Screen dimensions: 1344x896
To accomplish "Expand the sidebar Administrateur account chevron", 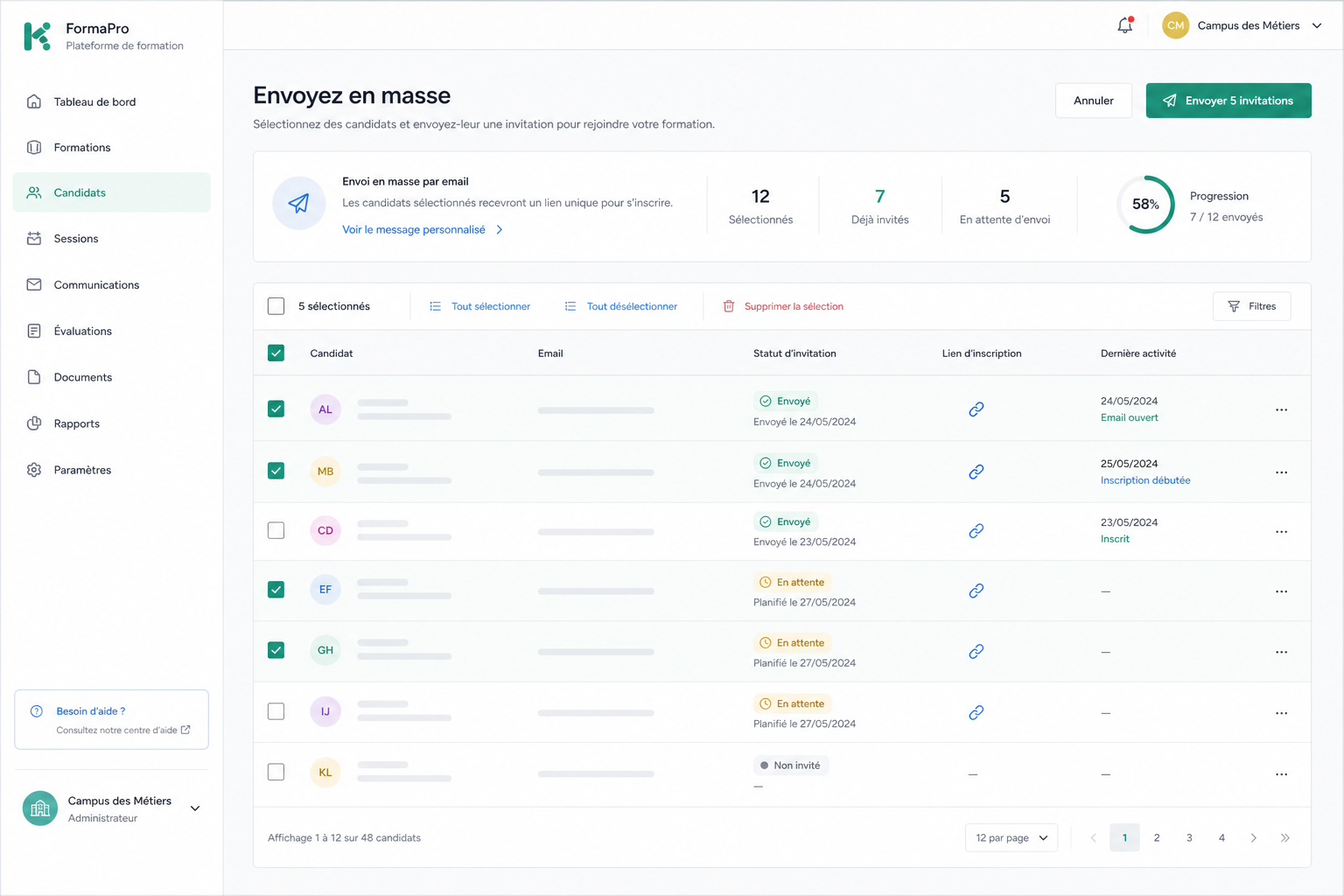I will pyautogui.click(x=195, y=808).
